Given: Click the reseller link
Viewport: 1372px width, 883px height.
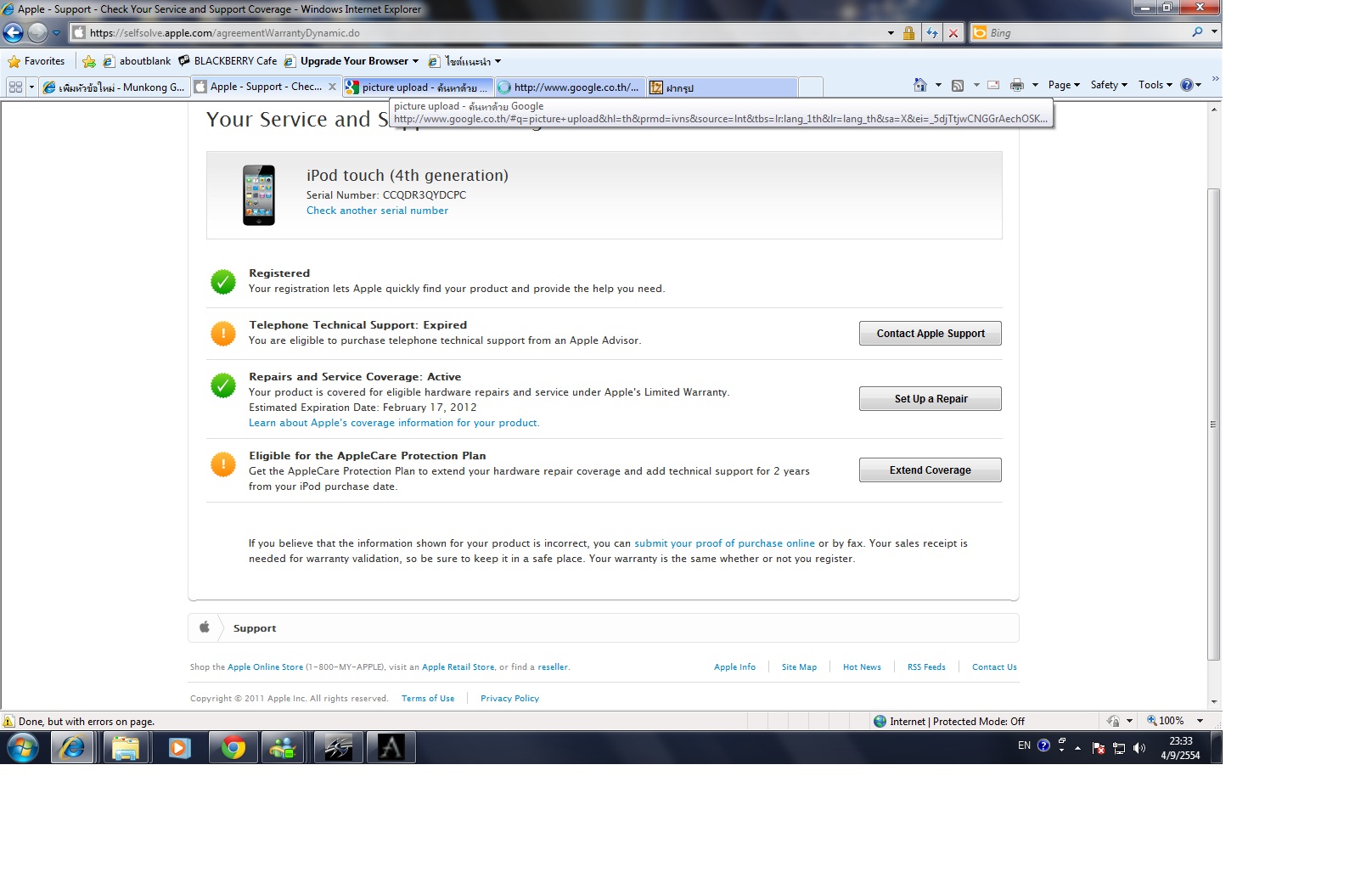Looking at the screenshot, I should 553,667.
